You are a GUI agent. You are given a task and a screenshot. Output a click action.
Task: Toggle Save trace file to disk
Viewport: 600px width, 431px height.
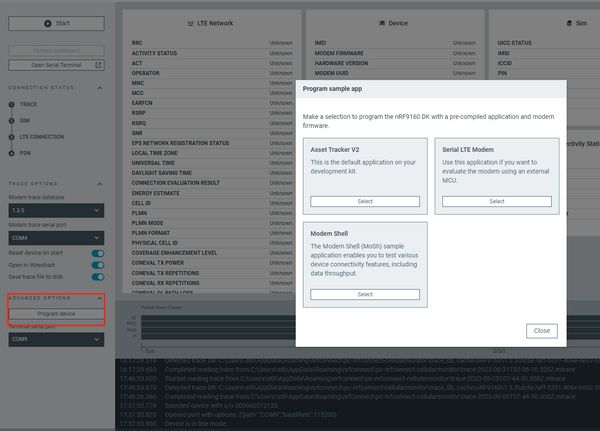[x=98, y=277]
